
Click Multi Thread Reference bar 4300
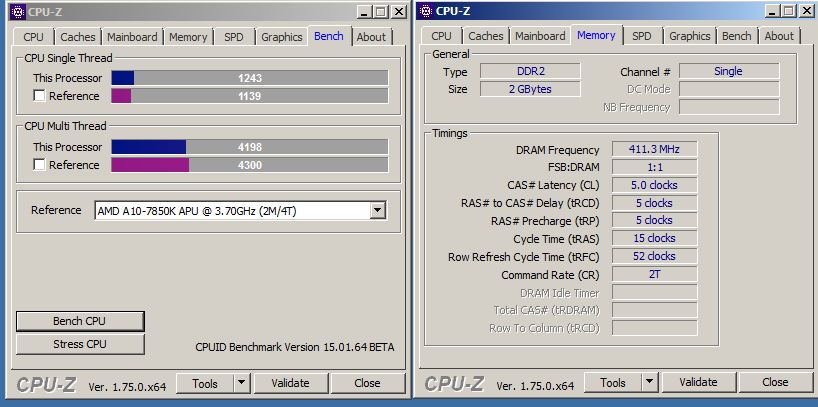point(250,165)
